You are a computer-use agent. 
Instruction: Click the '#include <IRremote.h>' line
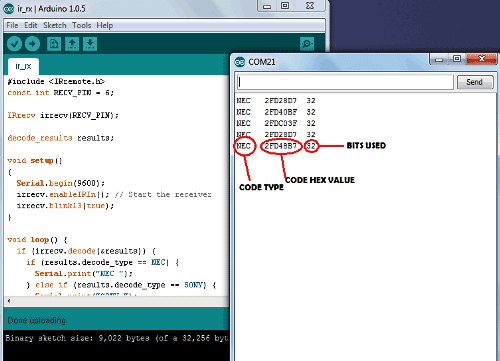click(56, 81)
